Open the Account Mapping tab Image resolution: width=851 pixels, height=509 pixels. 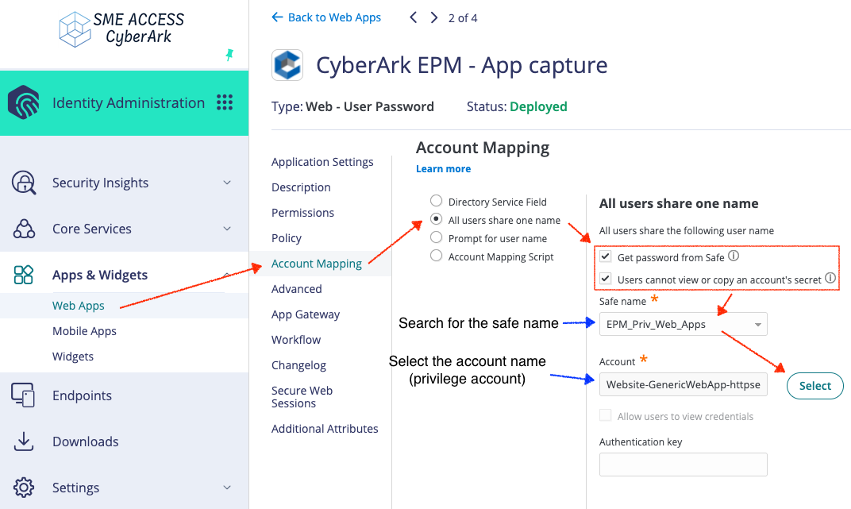click(x=316, y=264)
